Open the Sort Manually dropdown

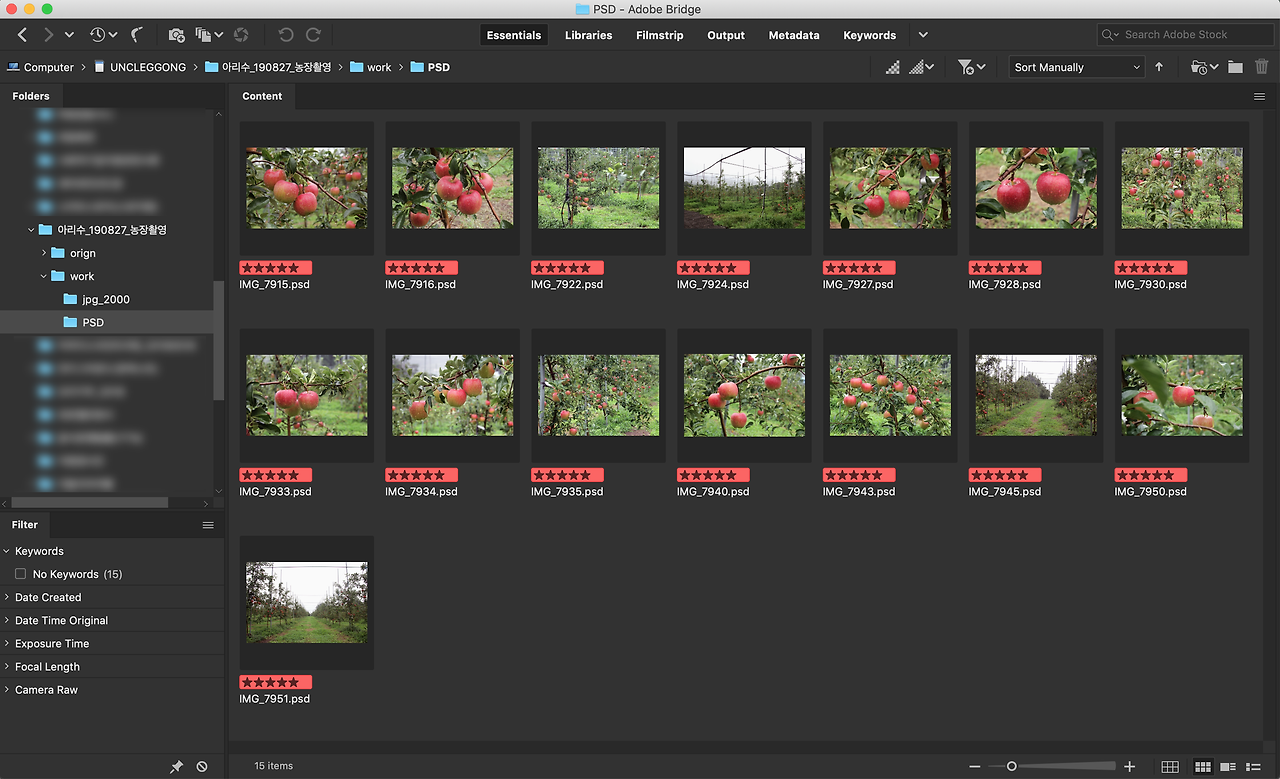pos(1076,67)
